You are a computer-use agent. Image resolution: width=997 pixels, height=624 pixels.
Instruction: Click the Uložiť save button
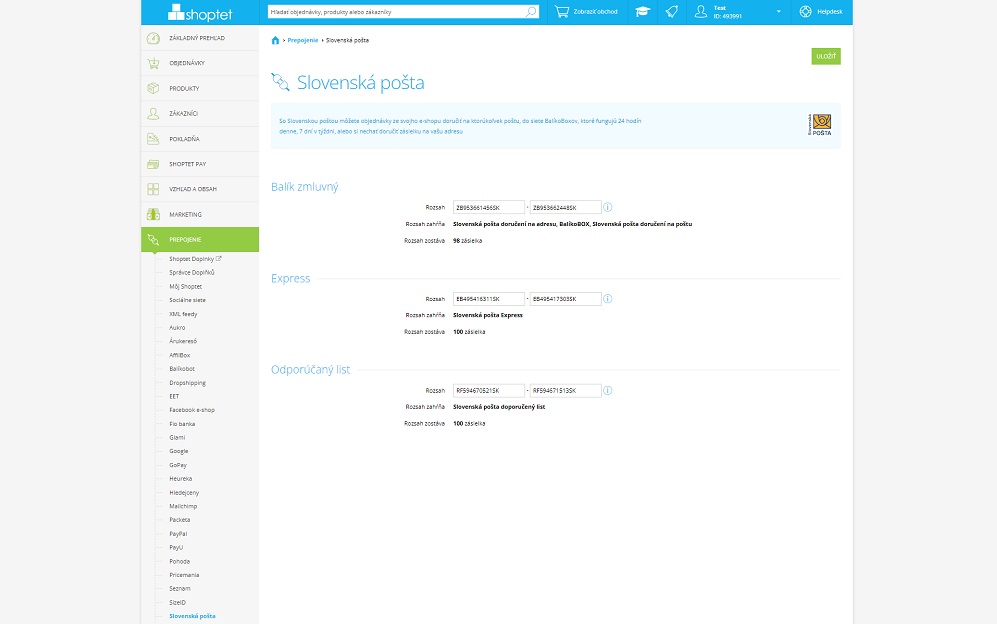[826, 57]
